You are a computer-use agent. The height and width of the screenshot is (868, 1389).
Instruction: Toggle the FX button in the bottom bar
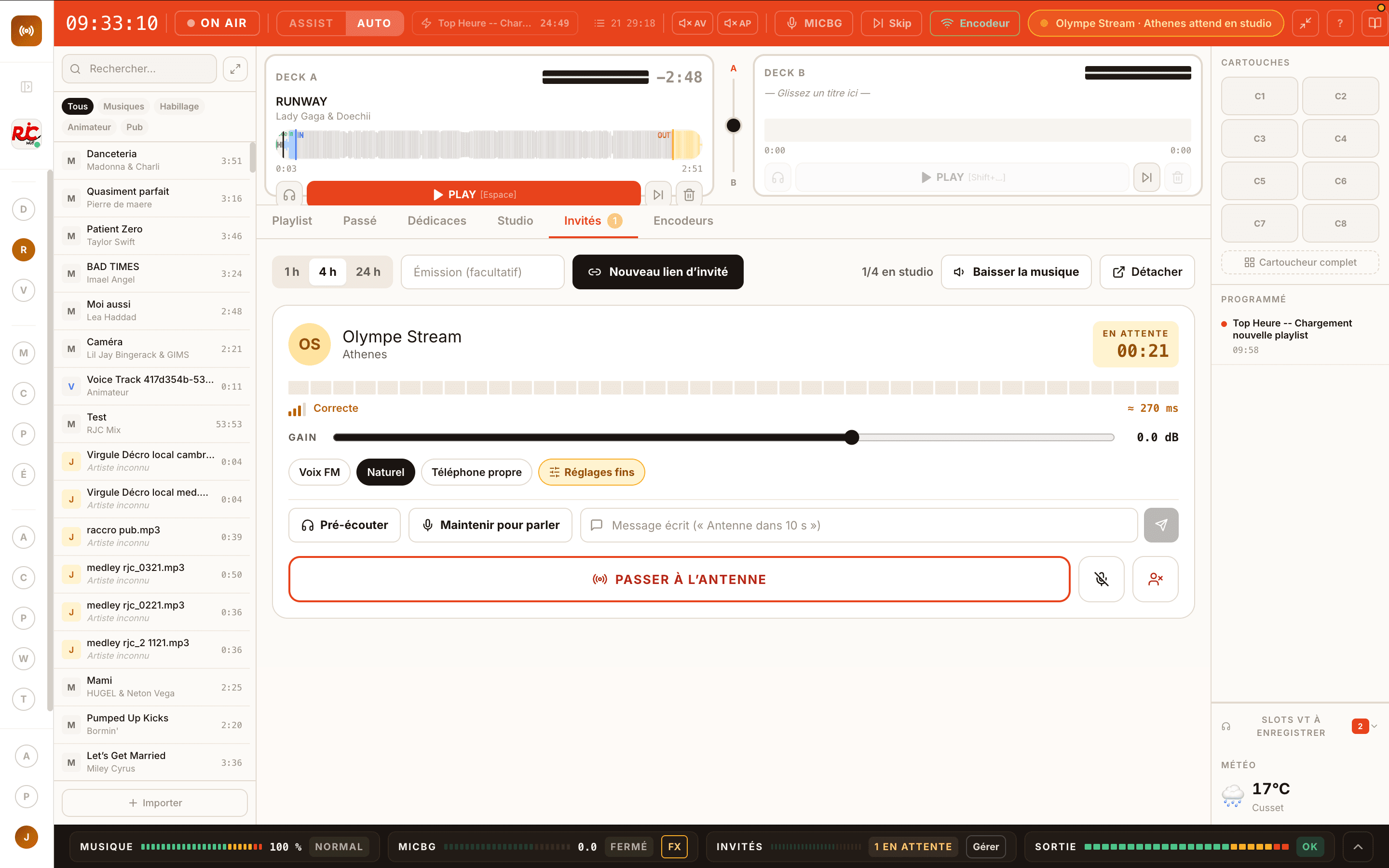(674, 846)
